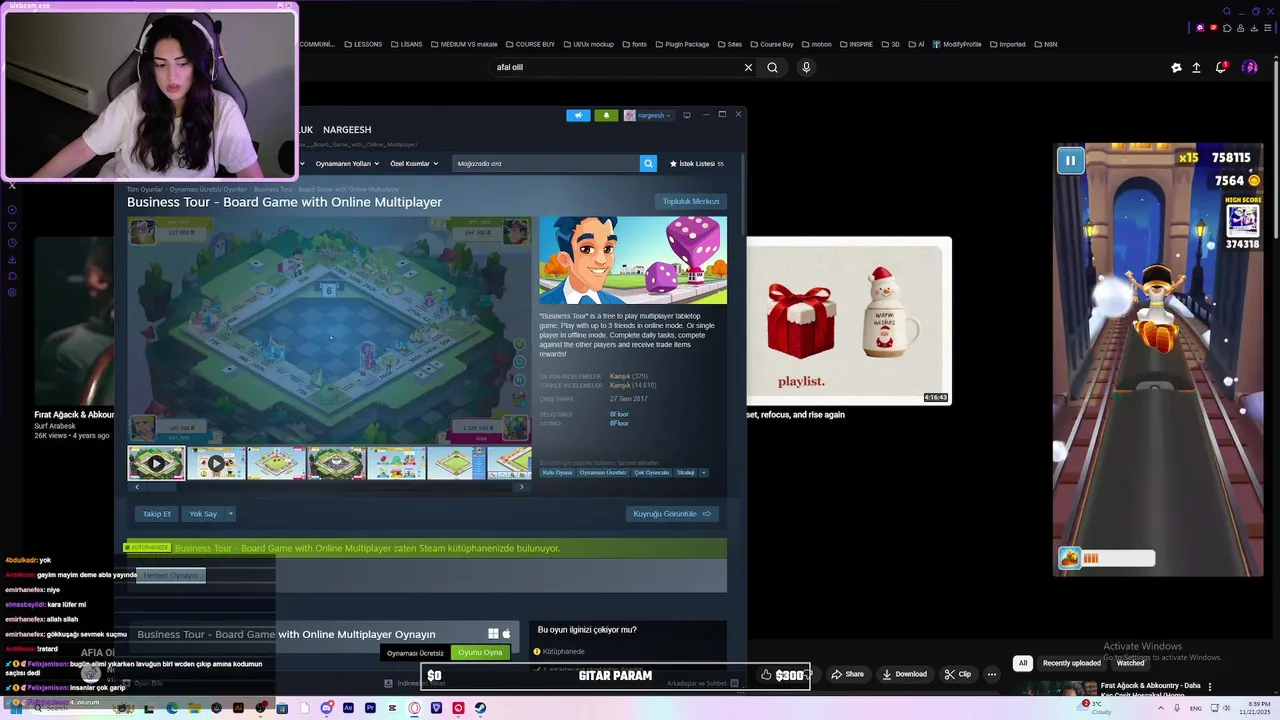Click the blue store search magnifier button

[648, 163]
